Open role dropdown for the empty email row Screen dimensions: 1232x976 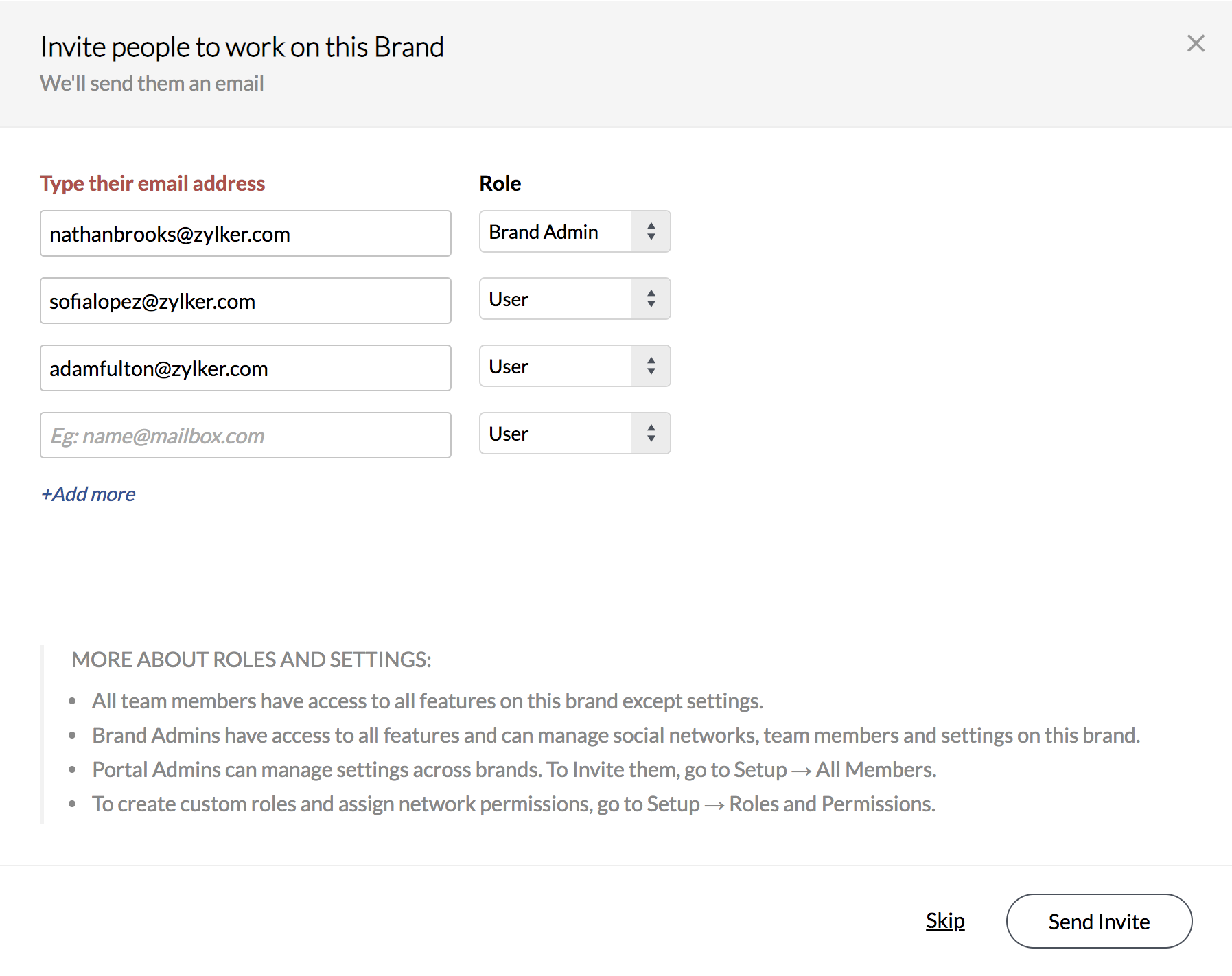click(x=556, y=434)
